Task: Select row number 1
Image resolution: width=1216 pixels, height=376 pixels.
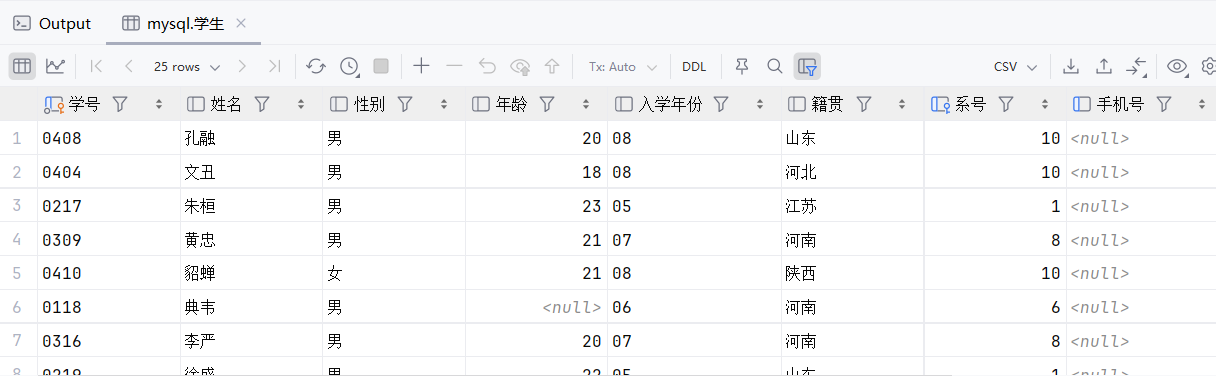Action: (x=17, y=138)
